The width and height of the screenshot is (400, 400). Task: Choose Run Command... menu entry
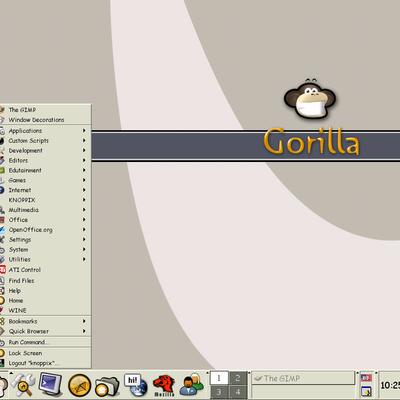click(x=45, y=342)
